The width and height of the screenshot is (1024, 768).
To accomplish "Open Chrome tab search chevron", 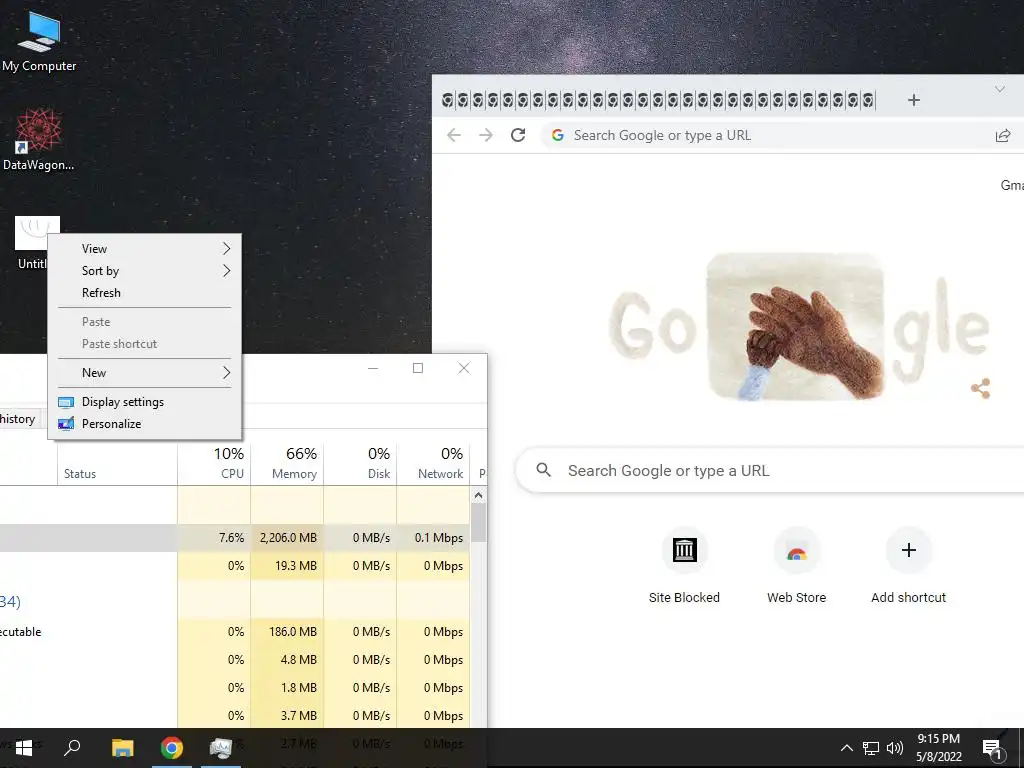I will coord(999,89).
